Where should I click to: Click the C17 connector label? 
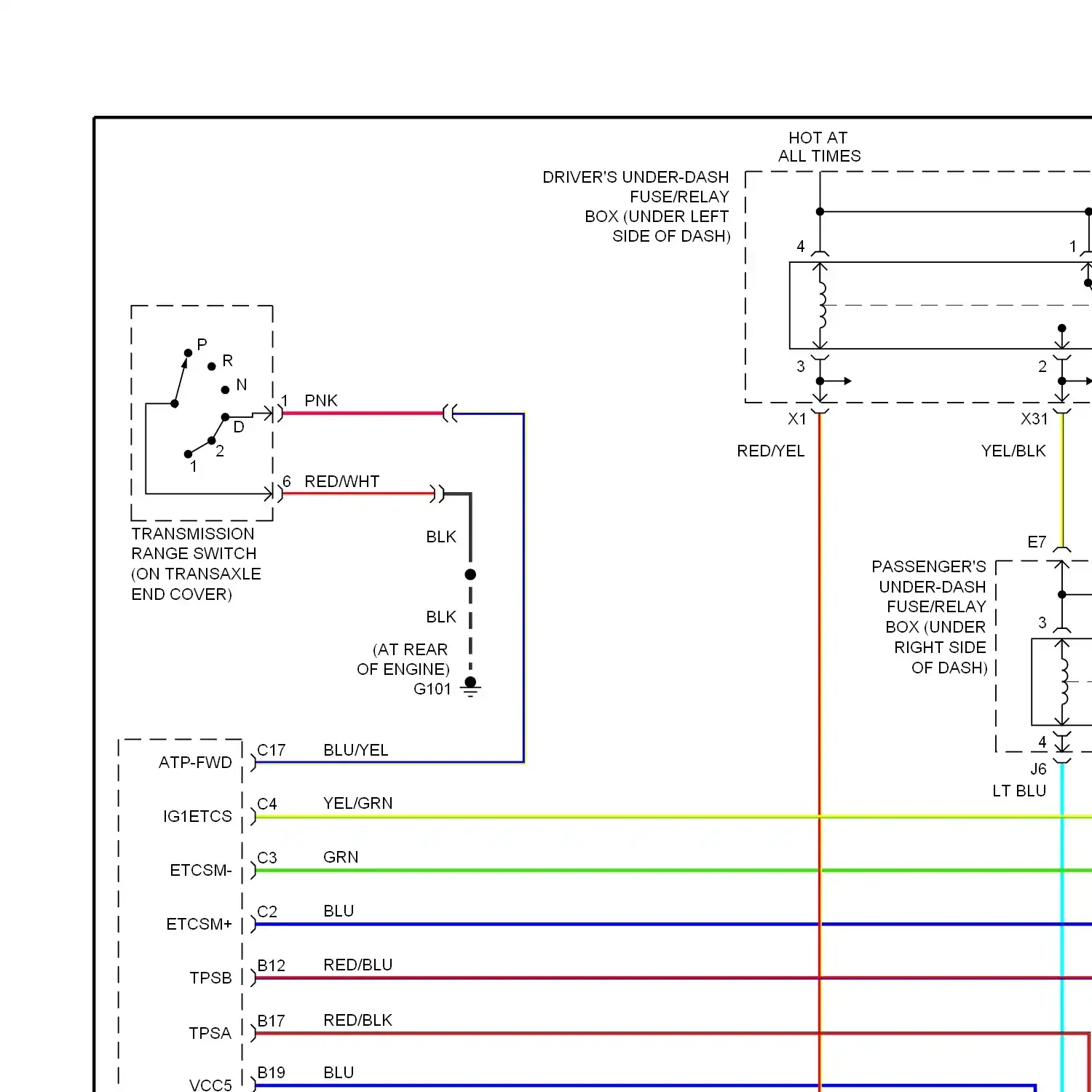pyautogui.click(x=271, y=750)
